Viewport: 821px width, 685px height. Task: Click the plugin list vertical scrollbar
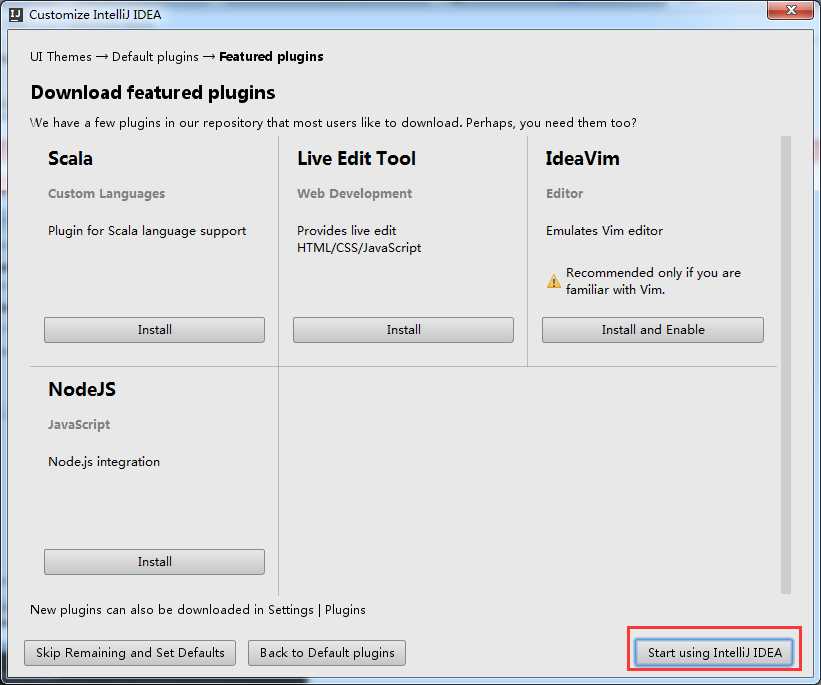(785, 365)
